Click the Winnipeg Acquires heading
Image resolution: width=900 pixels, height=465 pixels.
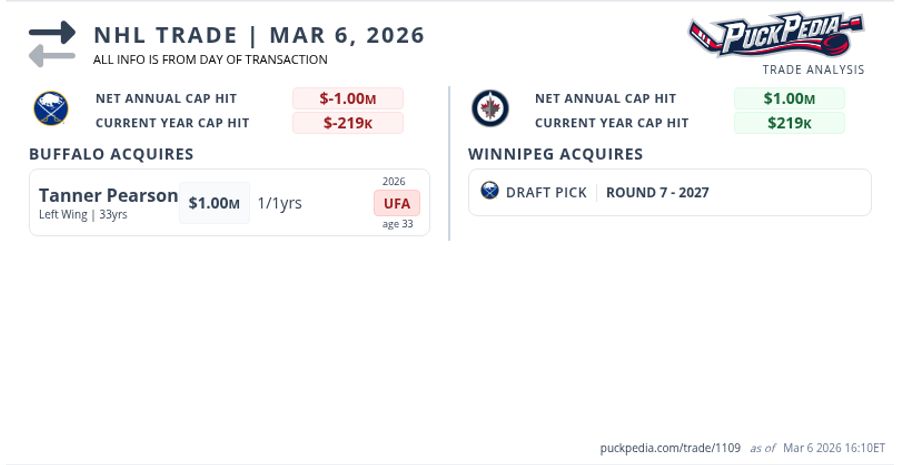pos(555,154)
